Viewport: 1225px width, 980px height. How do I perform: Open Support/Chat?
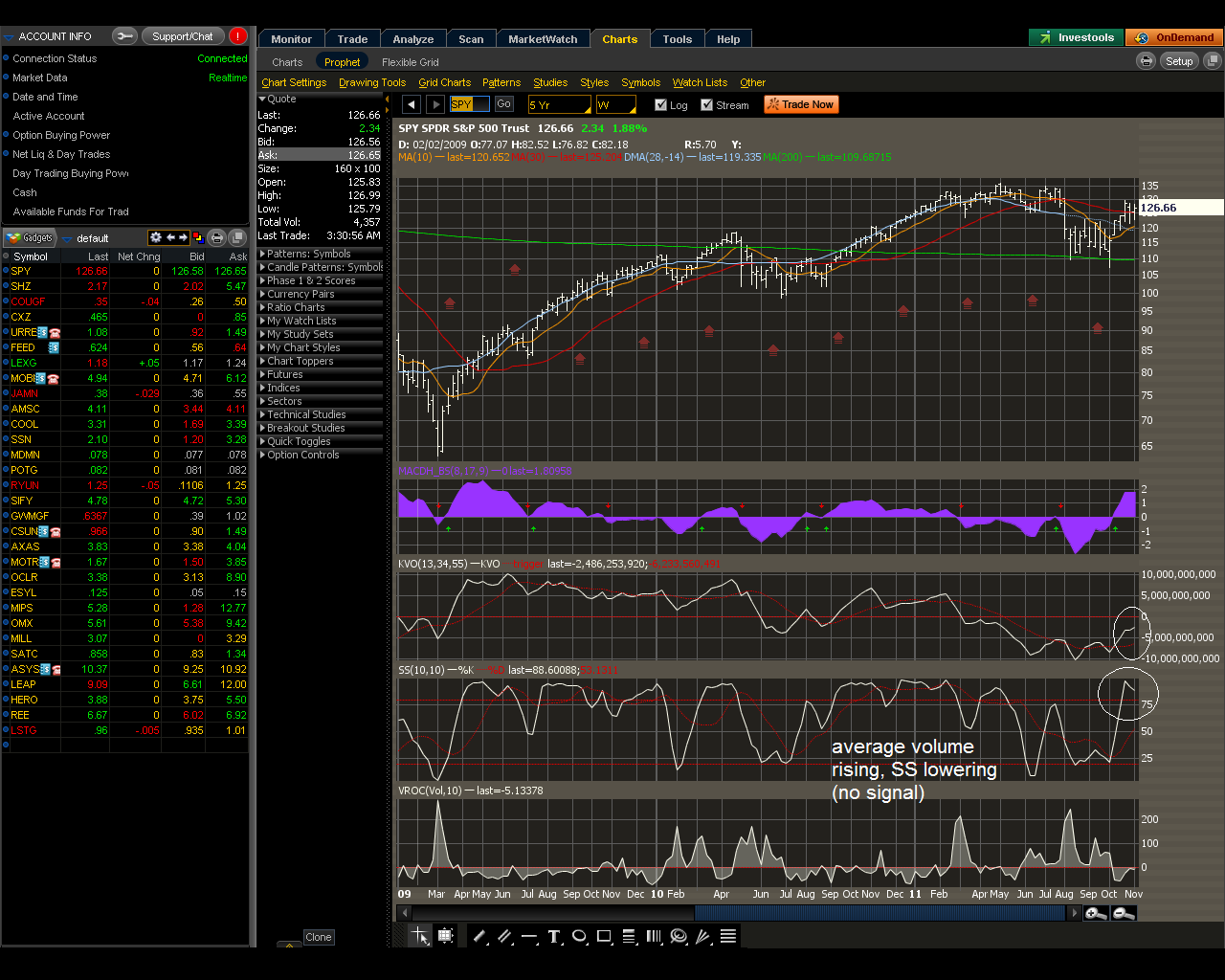pyautogui.click(x=182, y=36)
